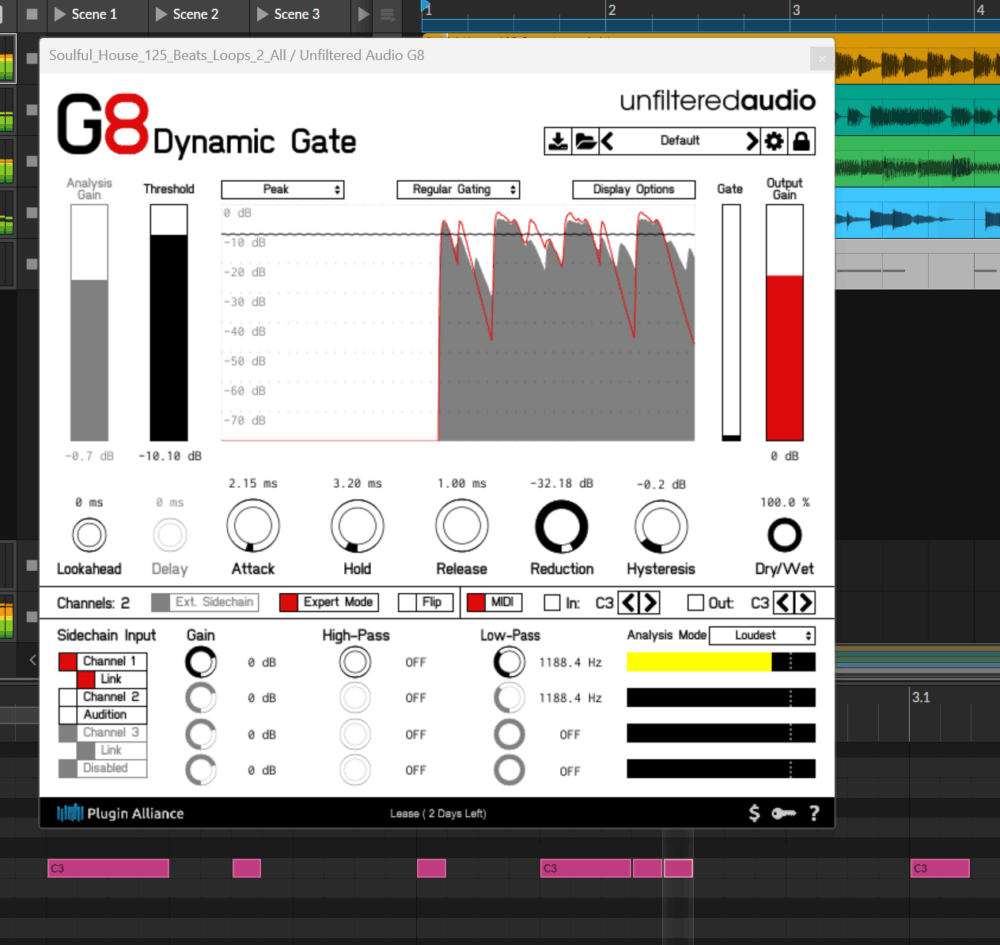Click the -10.10 dB threshold value
Image resolution: width=1000 pixels, height=945 pixels.
click(170, 457)
